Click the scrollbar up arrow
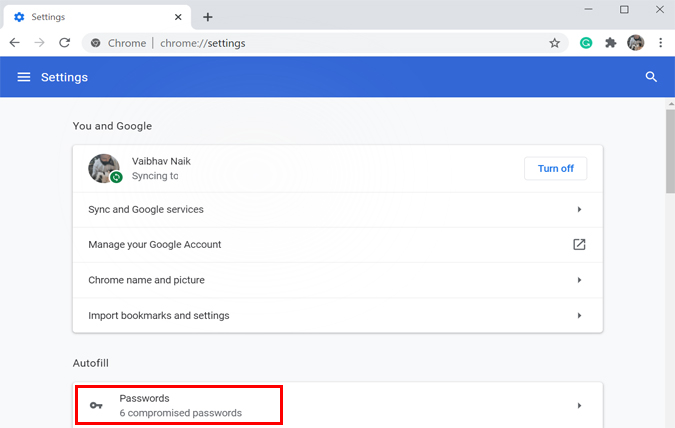This screenshot has height=428, width=675. pyautogui.click(x=671, y=104)
